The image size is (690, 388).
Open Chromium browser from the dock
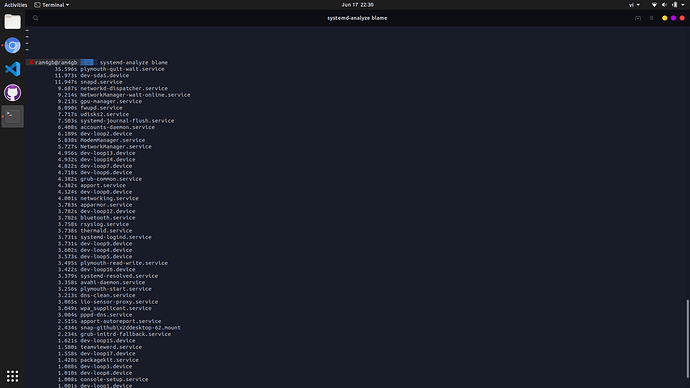(12, 45)
